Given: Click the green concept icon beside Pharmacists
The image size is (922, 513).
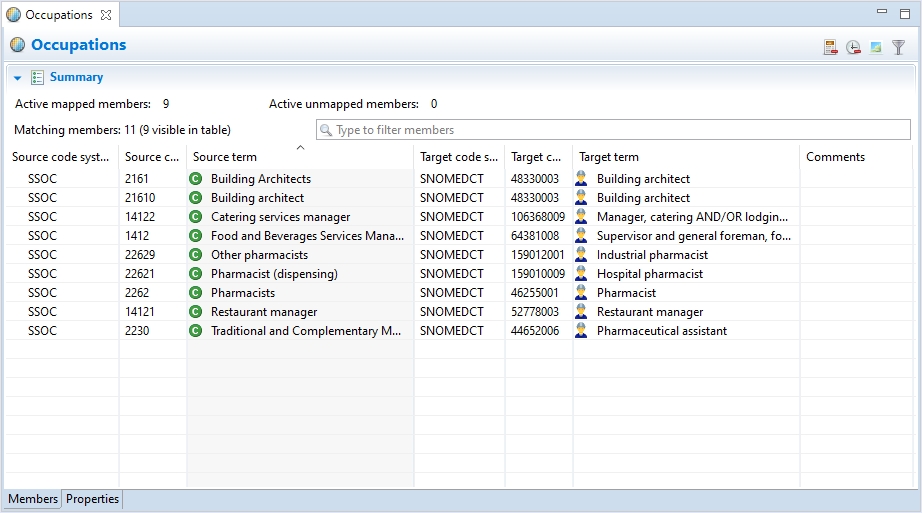Looking at the screenshot, I should pyautogui.click(x=196, y=293).
